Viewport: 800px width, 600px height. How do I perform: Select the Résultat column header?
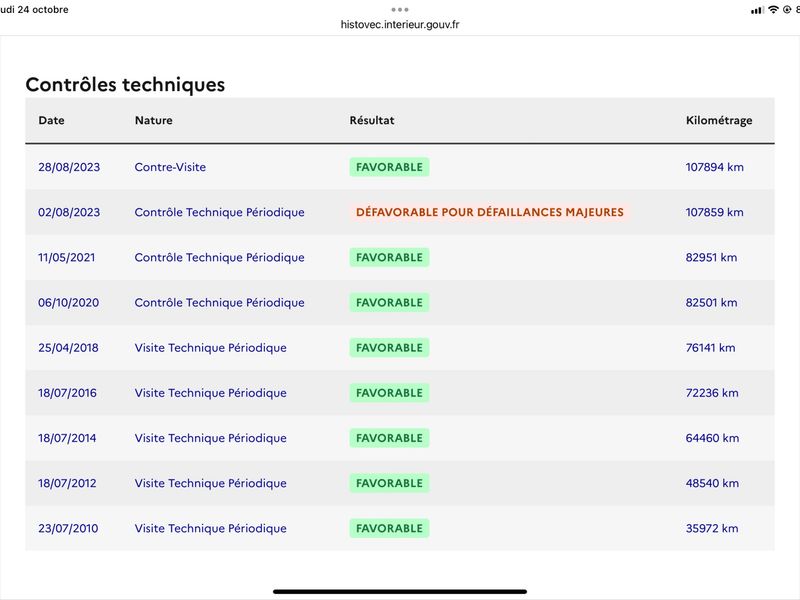372,120
